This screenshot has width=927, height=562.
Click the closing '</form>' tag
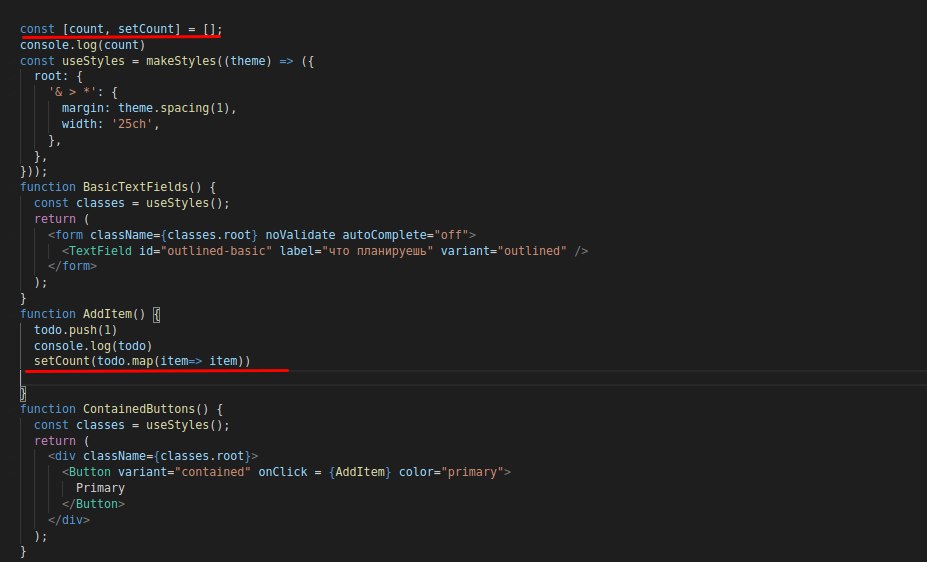pos(72,267)
